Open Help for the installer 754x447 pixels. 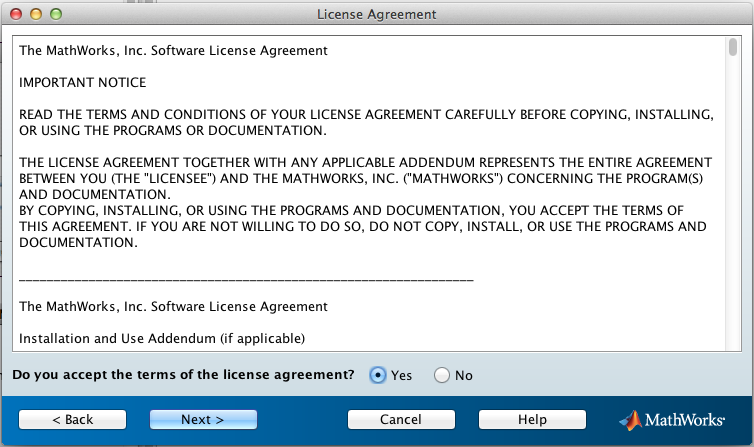click(x=532, y=420)
